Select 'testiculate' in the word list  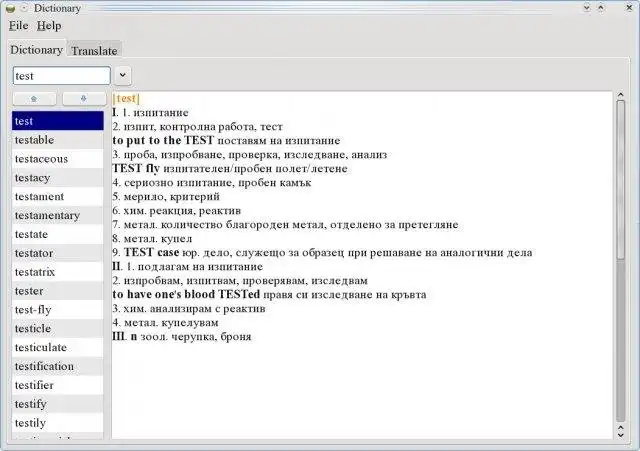pyautogui.click(x=58, y=347)
